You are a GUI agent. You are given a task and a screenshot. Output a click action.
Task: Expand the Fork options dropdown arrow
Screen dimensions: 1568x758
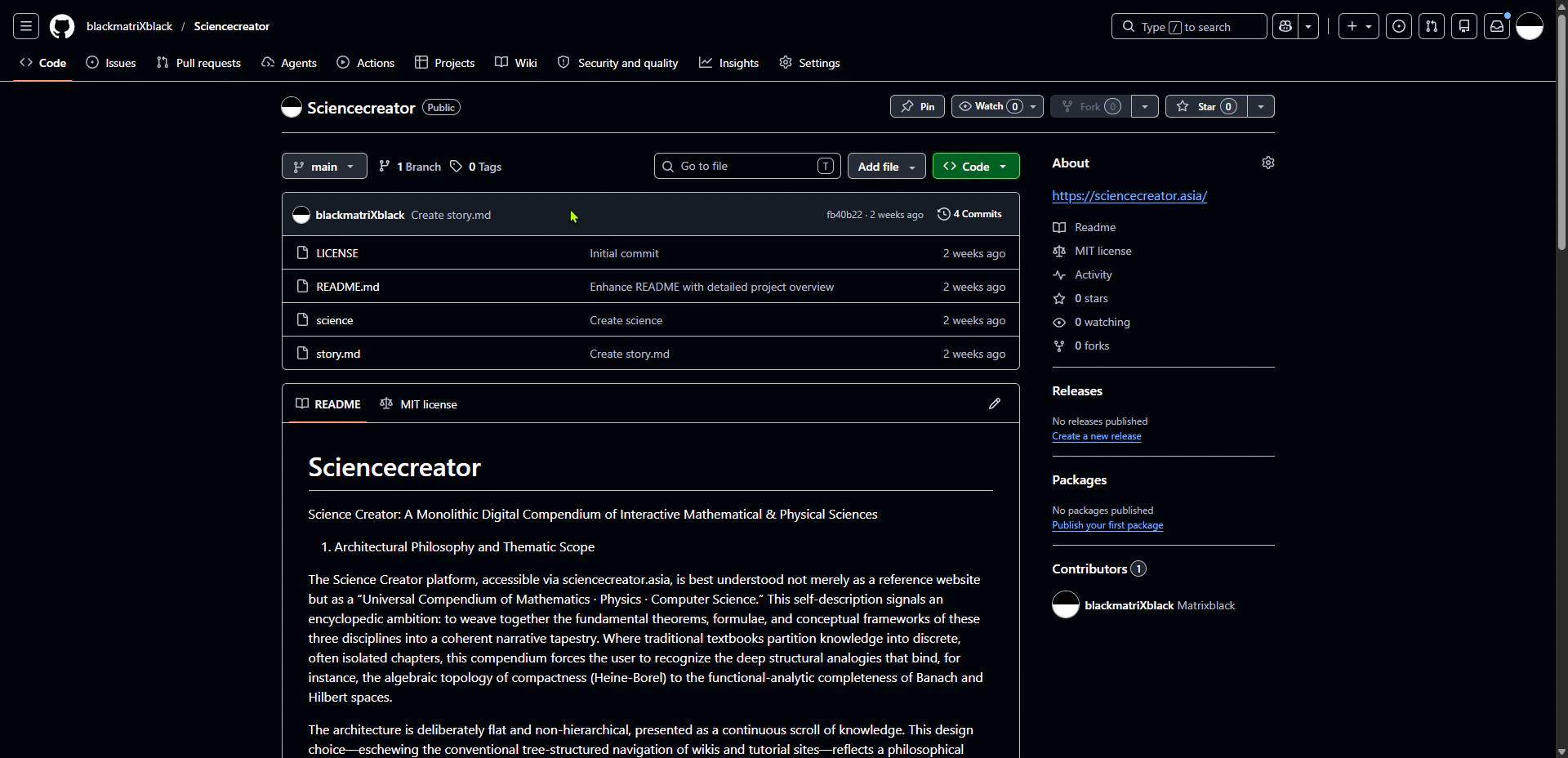coord(1145,106)
